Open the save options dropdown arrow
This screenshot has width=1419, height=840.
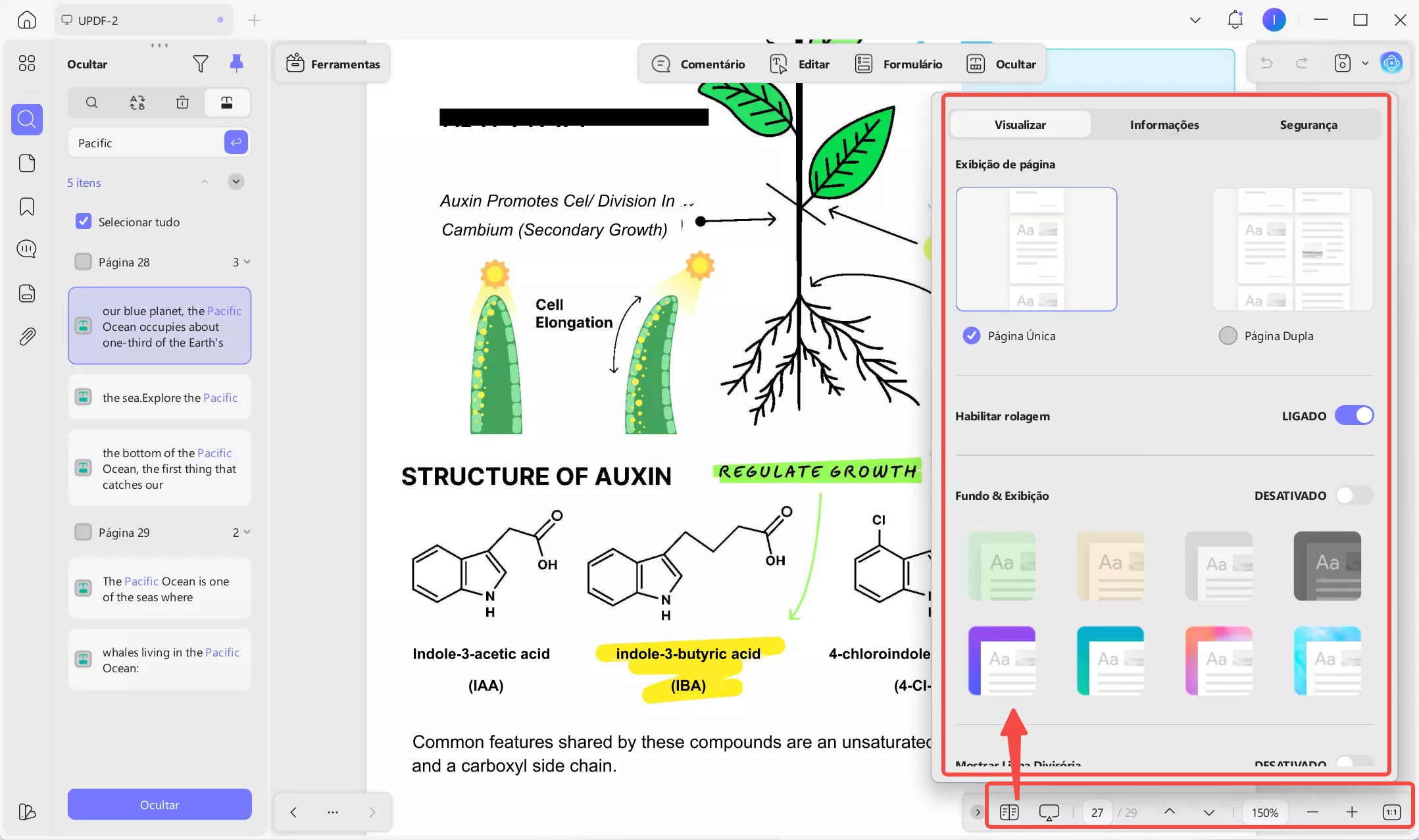pos(1365,63)
